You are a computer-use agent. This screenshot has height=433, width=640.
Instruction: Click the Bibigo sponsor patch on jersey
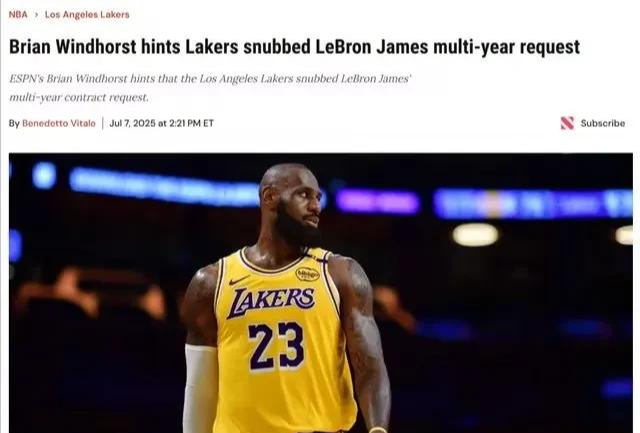point(307,274)
